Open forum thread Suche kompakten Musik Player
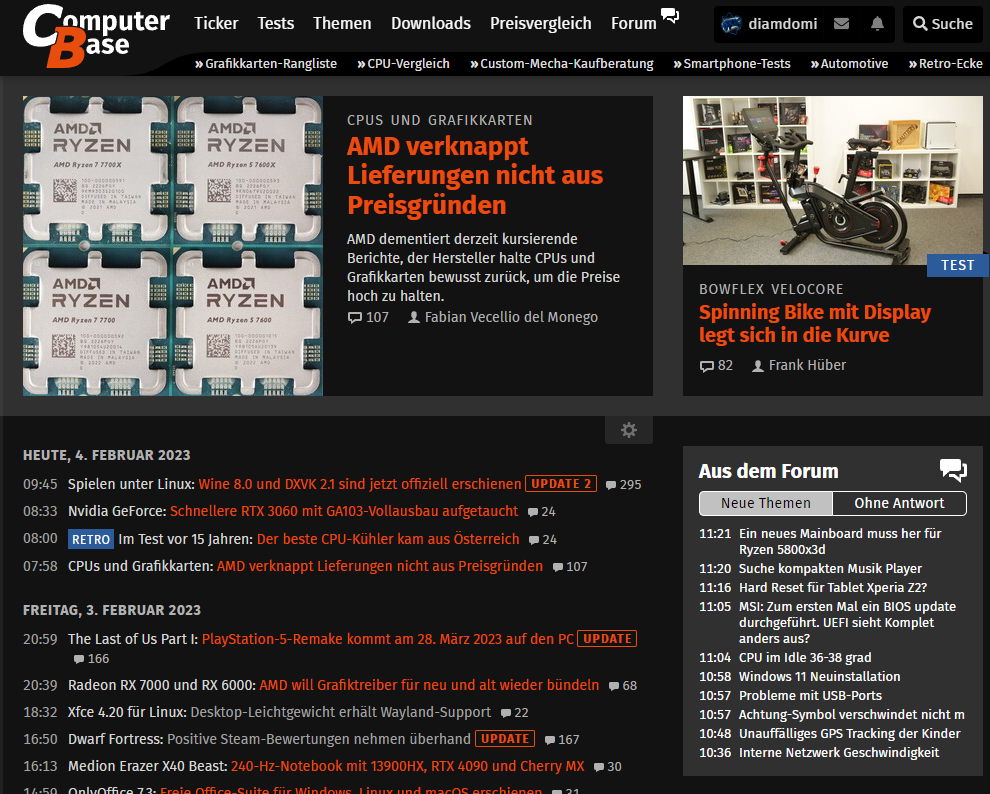Viewport: 990px width, 794px height. [830, 569]
